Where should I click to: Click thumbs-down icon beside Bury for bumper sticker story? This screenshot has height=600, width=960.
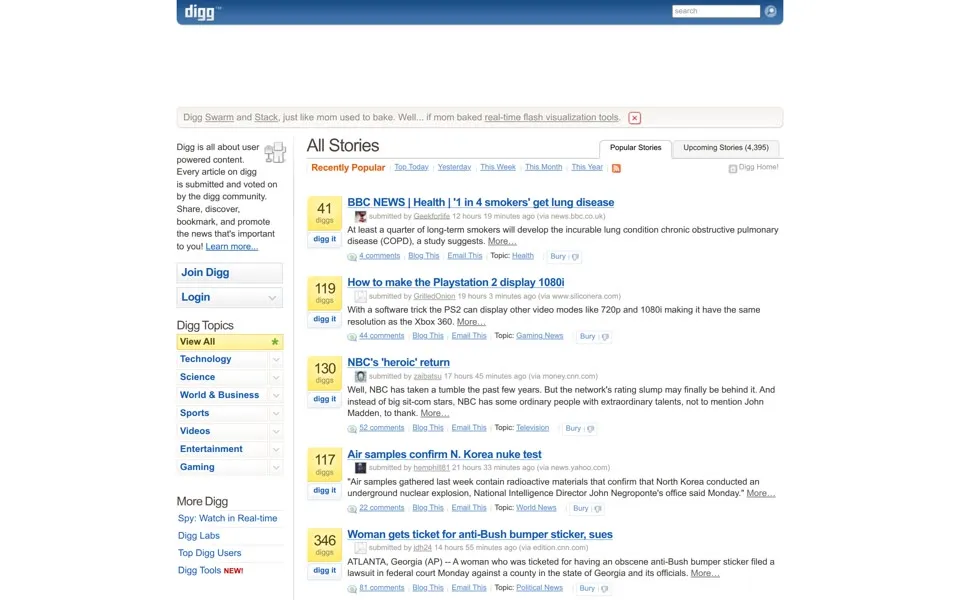tap(604, 589)
